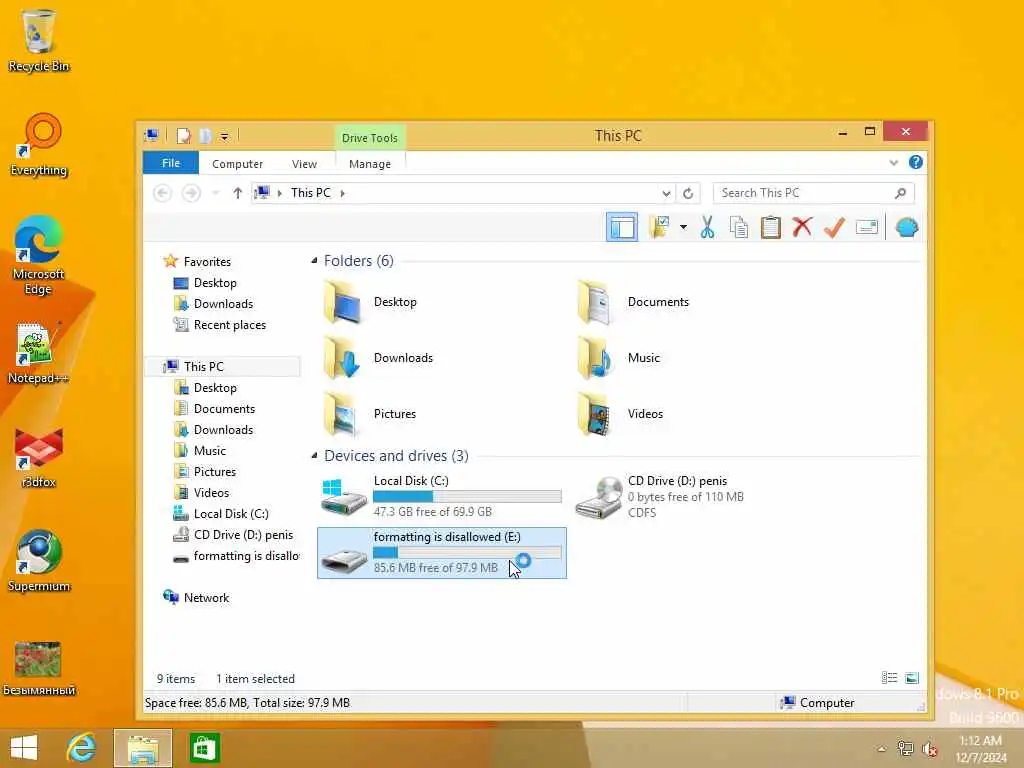The height and width of the screenshot is (768, 1024).
Task: Open Everything desktop shortcut
Action: [x=39, y=145]
